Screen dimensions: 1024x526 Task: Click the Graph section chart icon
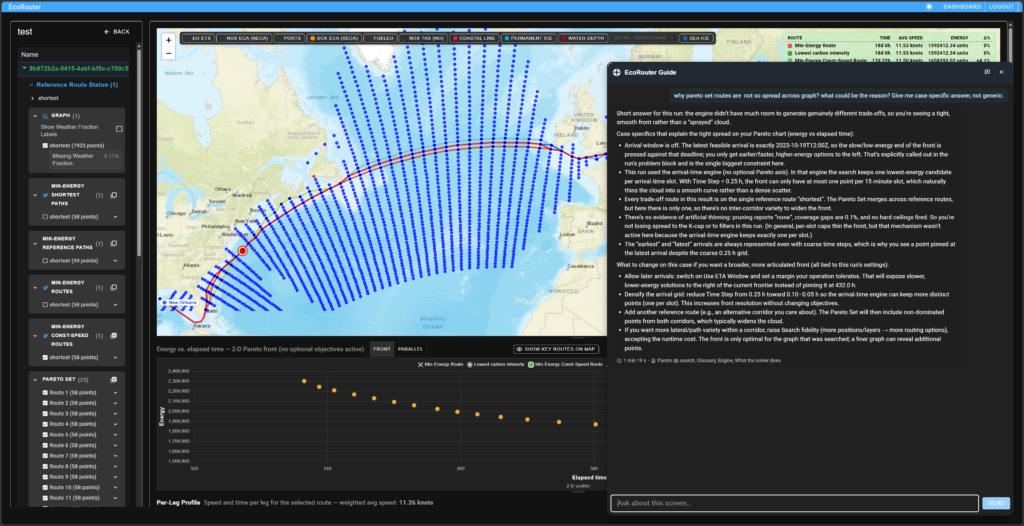[46, 116]
